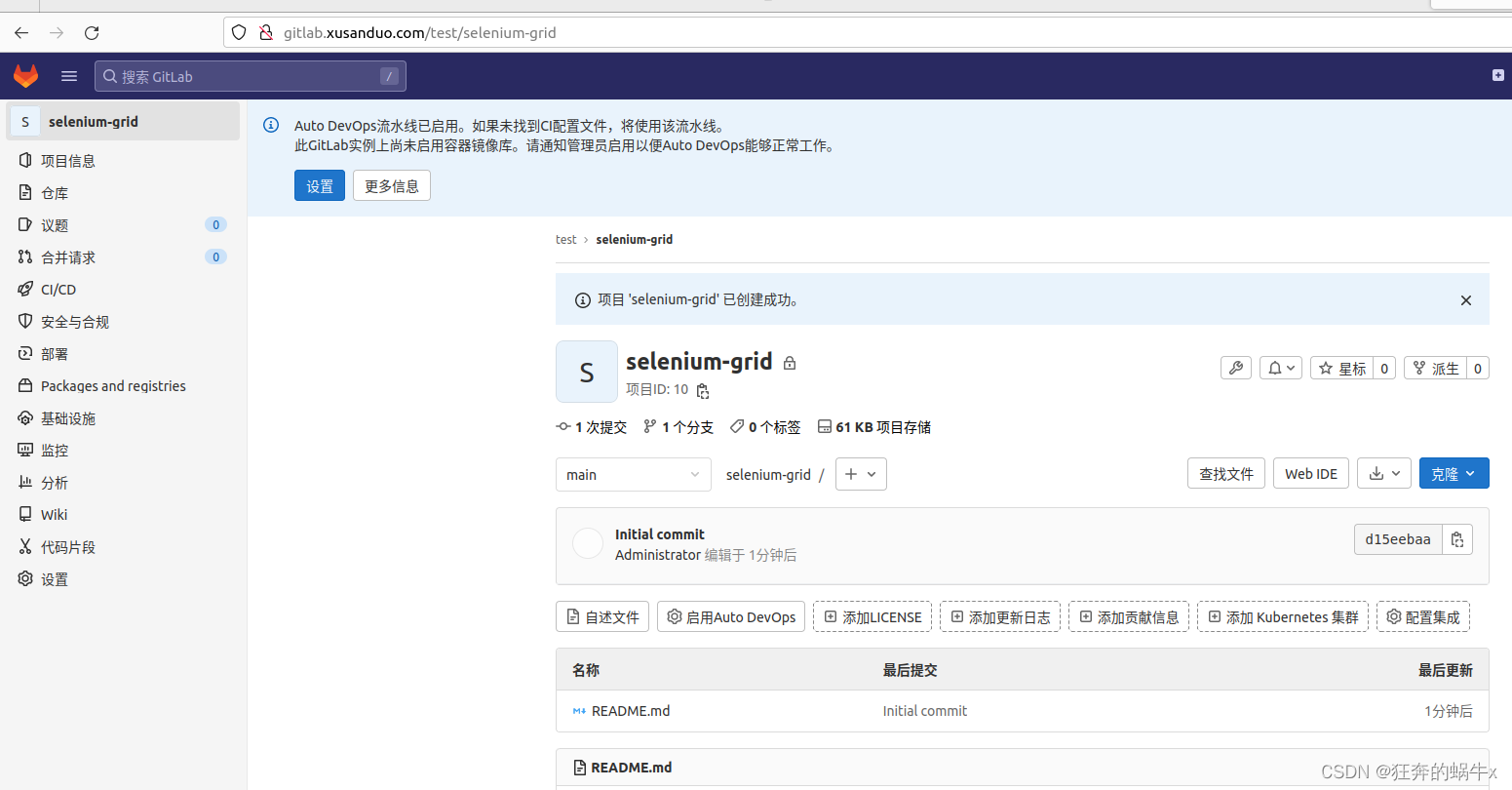Viewport: 1512px width, 790px height.
Task: Click the GitLab fox logo
Action: click(25, 75)
